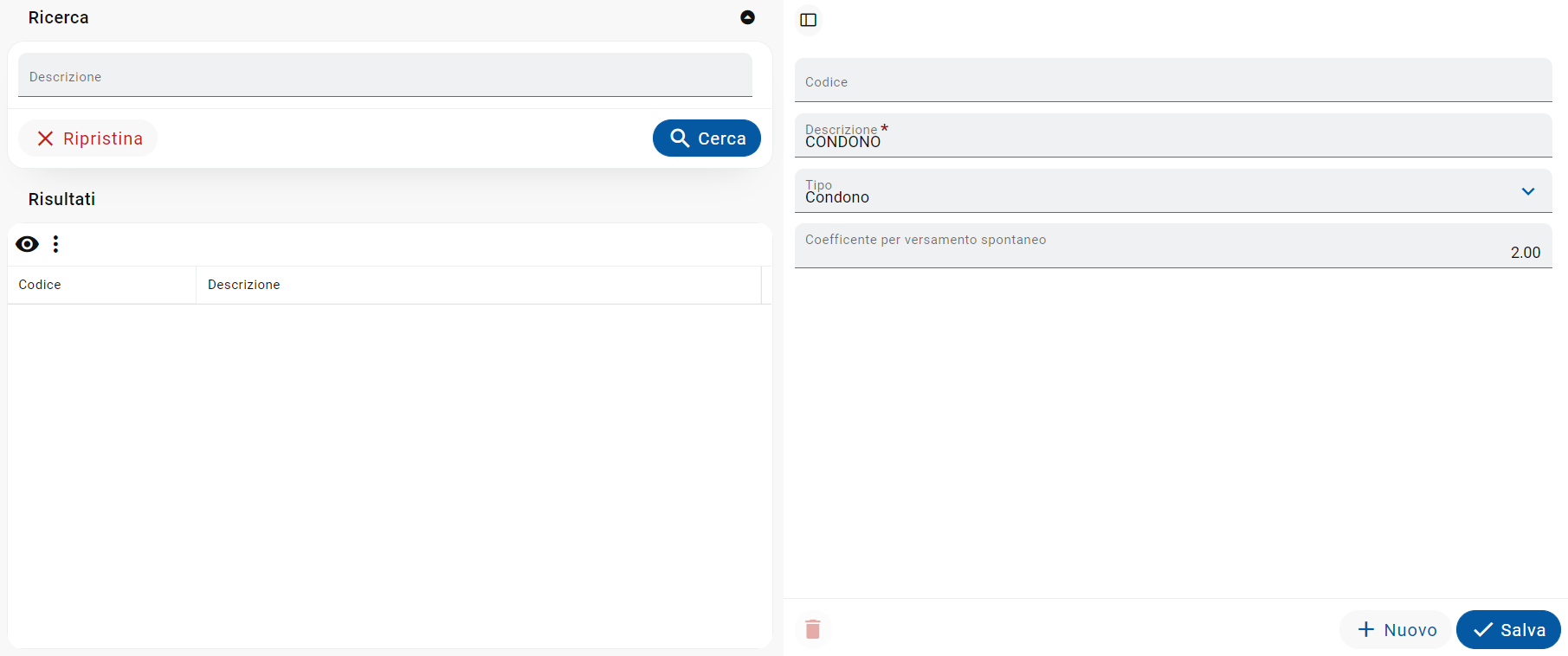Toggle column visibility eye icon
The height and width of the screenshot is (656, 1568).
(28, 244)
